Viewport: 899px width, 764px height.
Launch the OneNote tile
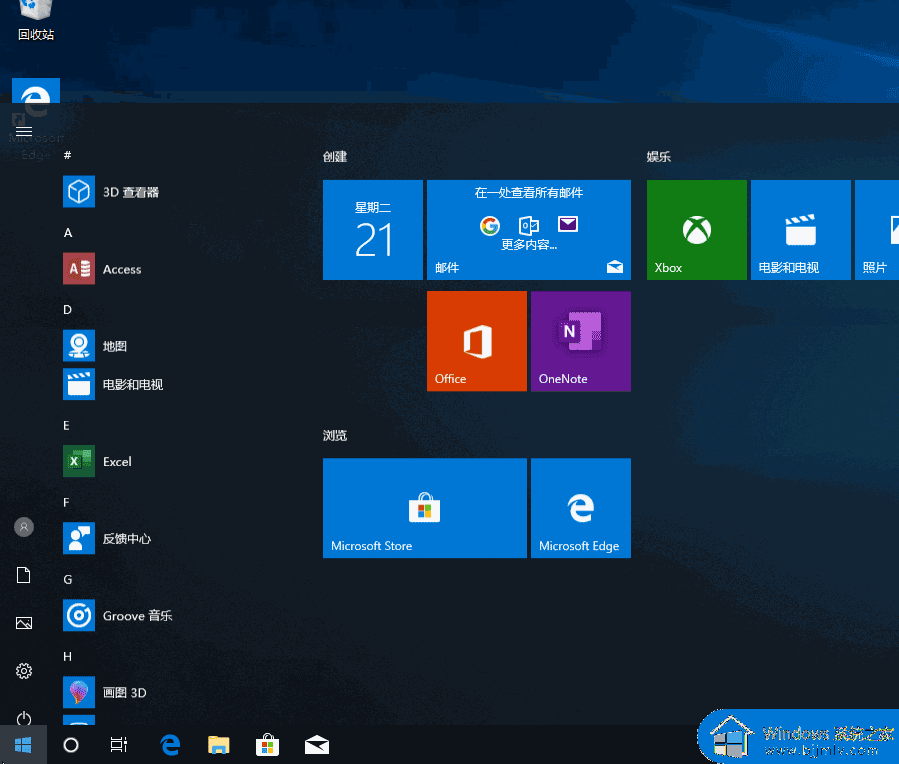(581, 341)
